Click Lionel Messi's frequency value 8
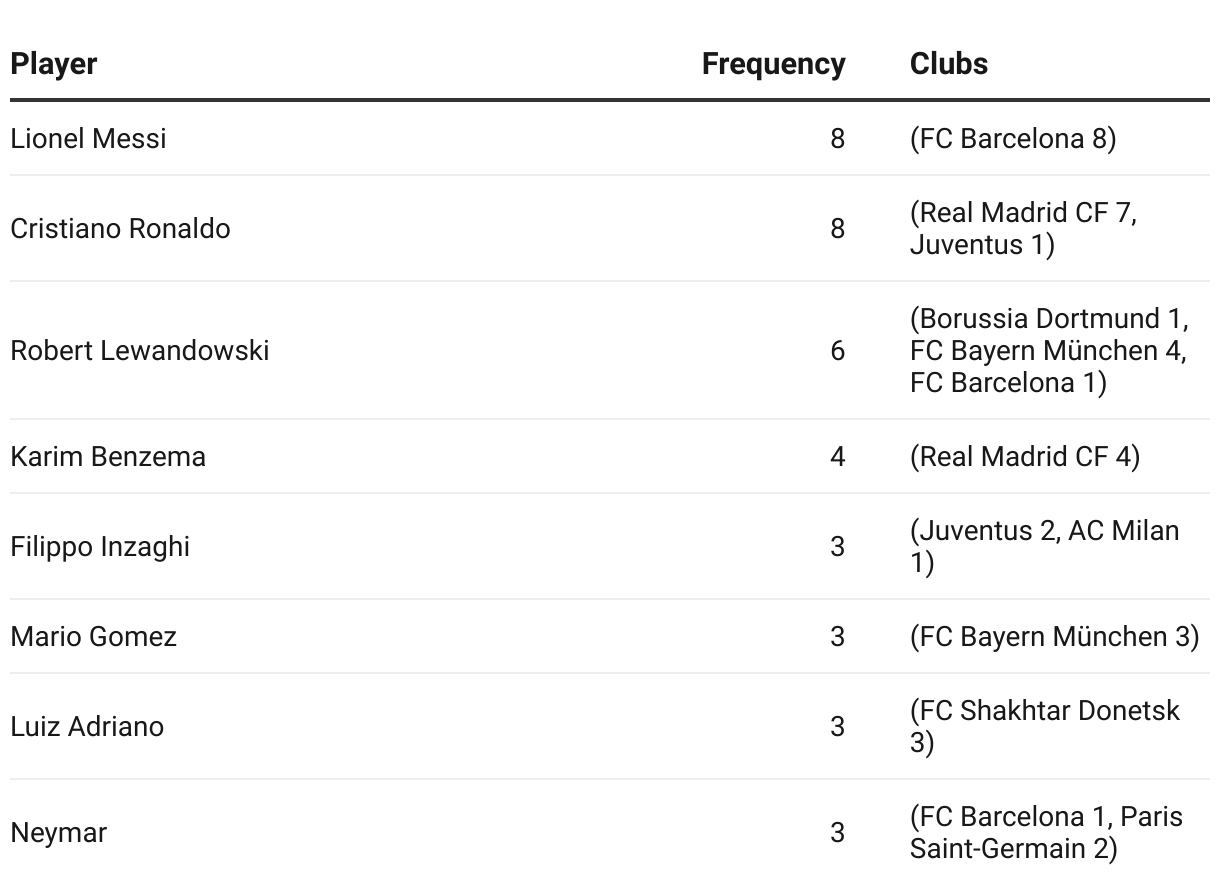The width and height of the screenshot is (1220, 894). [x=837, y=138]
